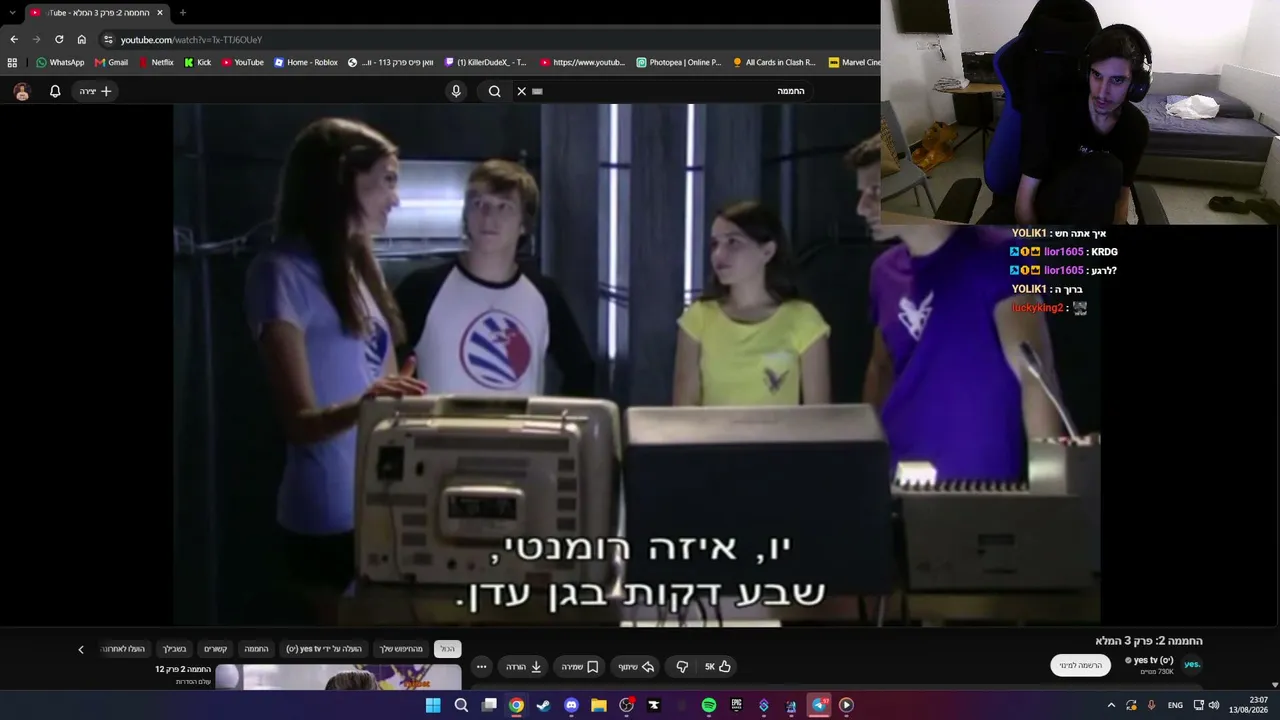Select the 'הכול' filter chip
Viewport: 1280px width, 720px height.
(447, 649)
